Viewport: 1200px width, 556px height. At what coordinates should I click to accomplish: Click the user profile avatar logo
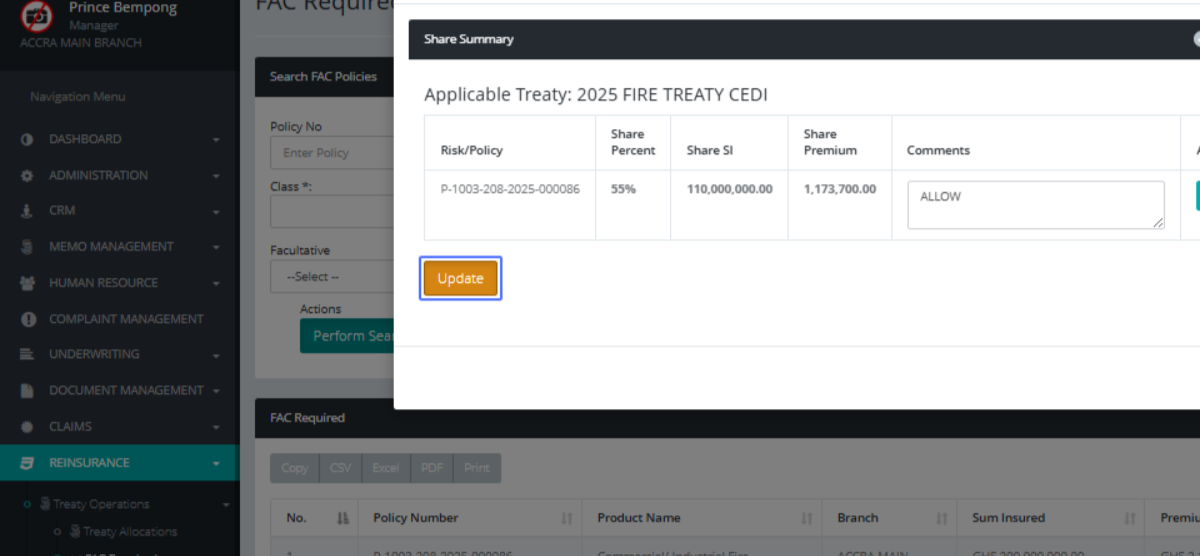click(x=37, y=15)
